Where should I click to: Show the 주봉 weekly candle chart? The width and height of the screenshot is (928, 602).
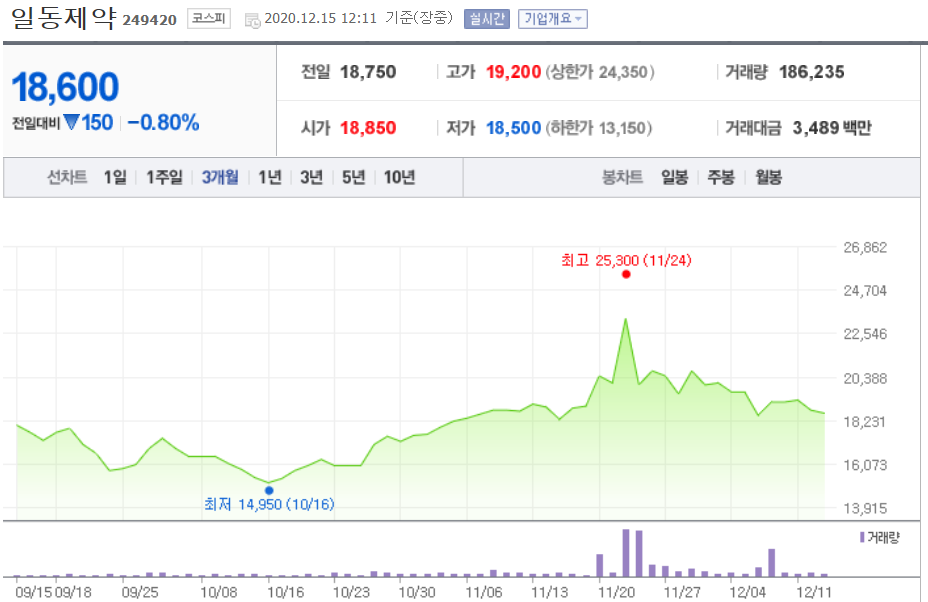[721, 177]
